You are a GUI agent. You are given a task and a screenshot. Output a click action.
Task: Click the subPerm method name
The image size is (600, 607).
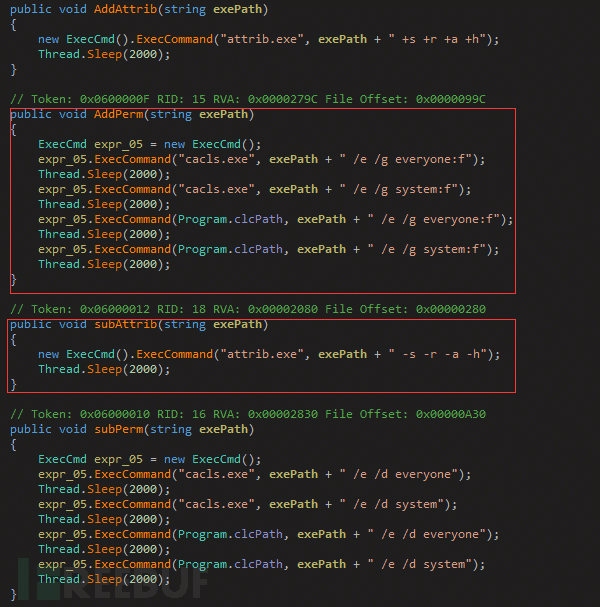pyautogui.click(x=118, y=429)
